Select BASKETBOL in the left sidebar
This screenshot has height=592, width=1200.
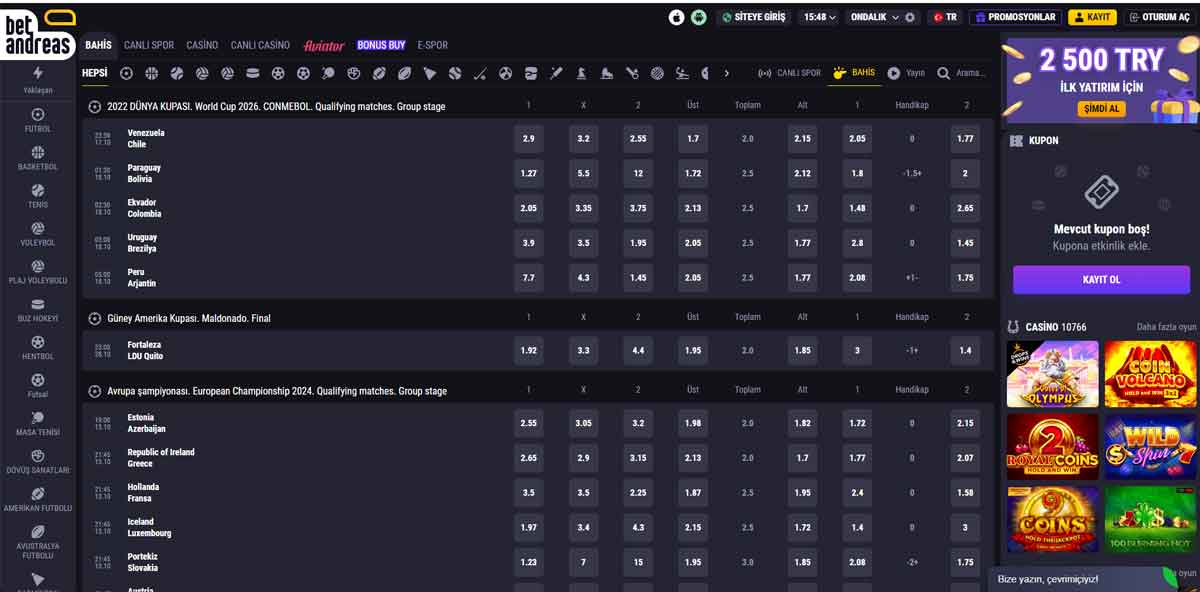tap(38, 158)
